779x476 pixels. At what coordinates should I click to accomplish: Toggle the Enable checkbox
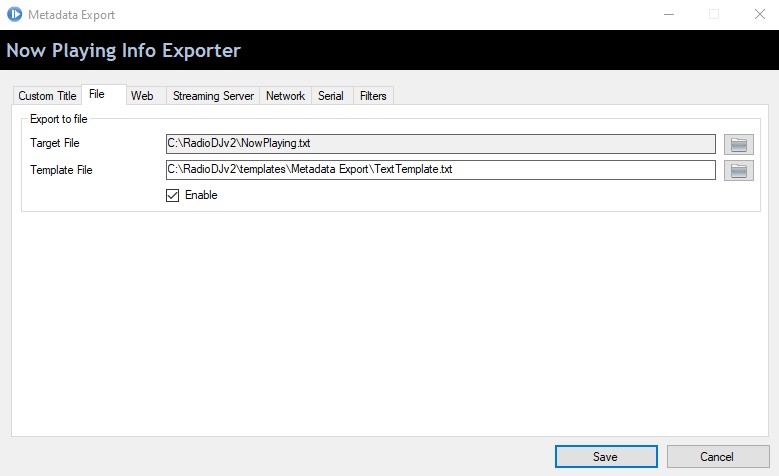[172, 195]
